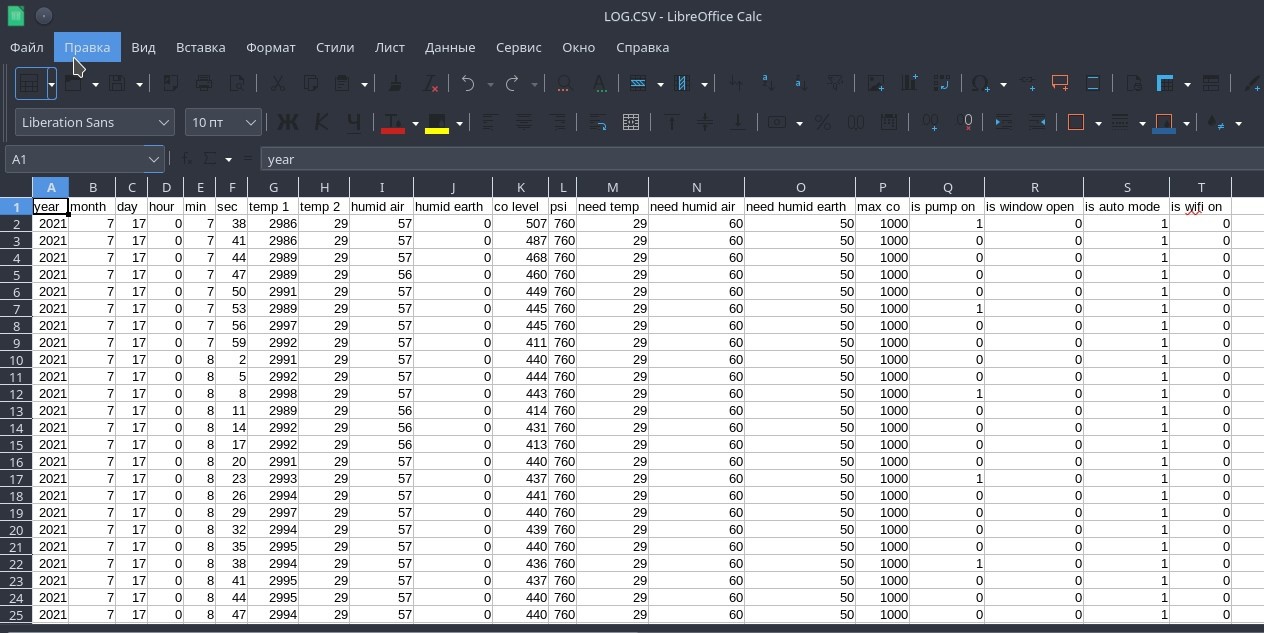Redo the last action
The width and height of the screenshot is (1264, 633).
[x=512, y=84]
